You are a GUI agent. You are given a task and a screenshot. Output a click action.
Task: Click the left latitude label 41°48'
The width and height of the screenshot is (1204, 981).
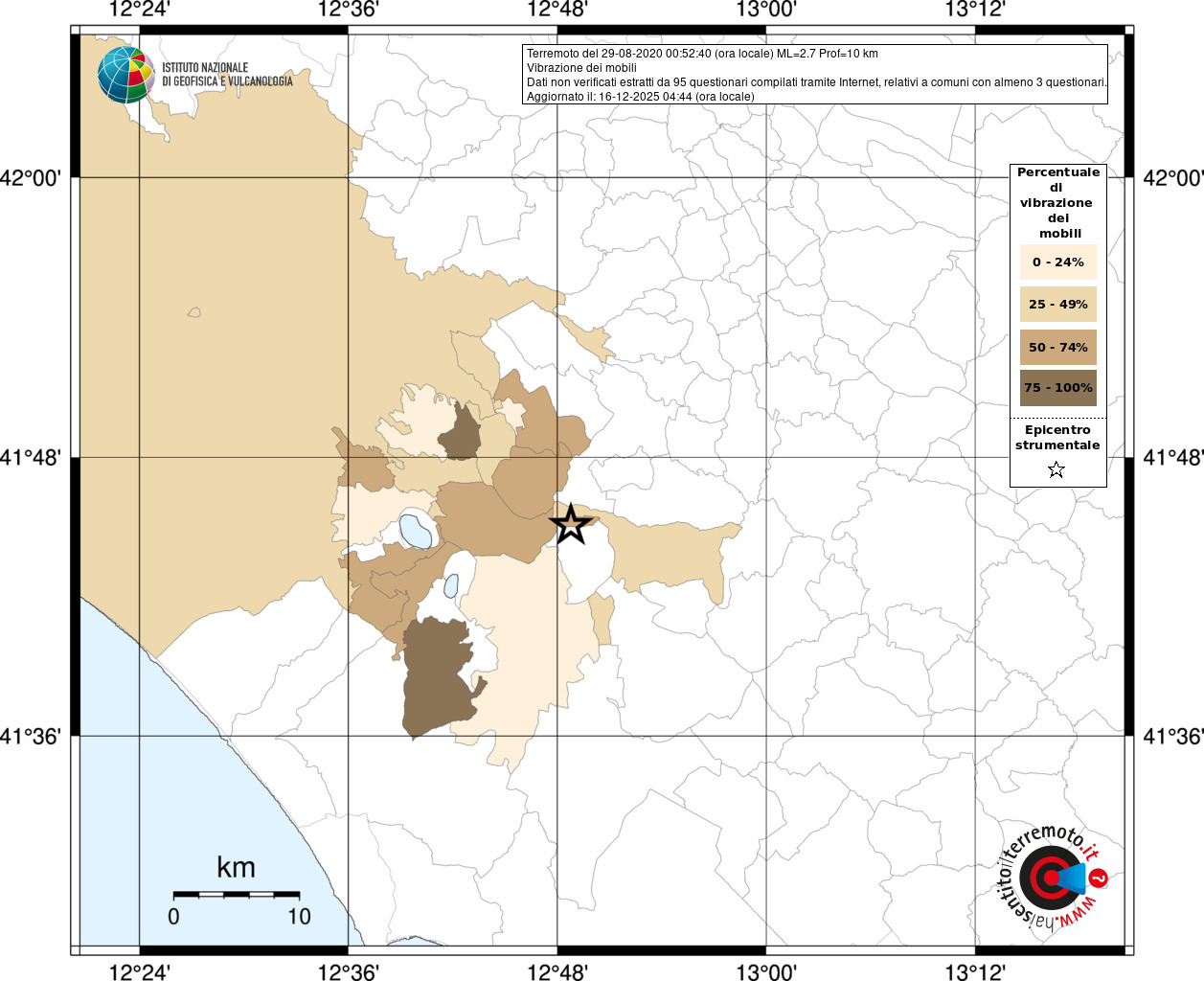click(31, 457)
